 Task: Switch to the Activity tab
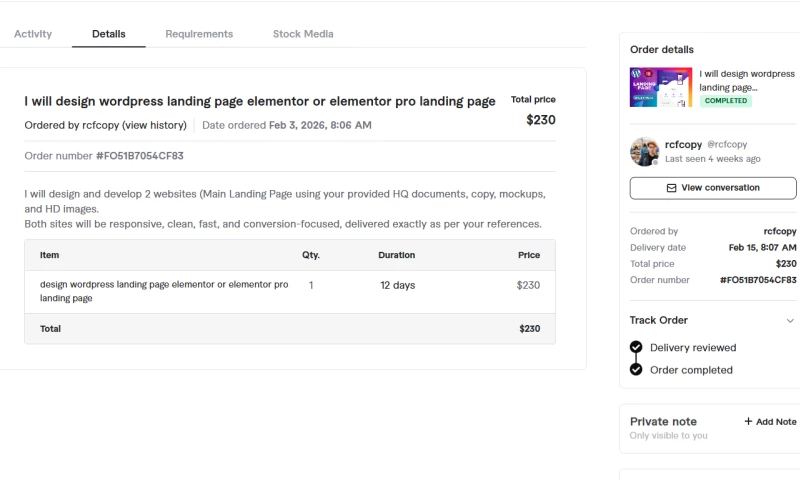[x=33, y=34]
